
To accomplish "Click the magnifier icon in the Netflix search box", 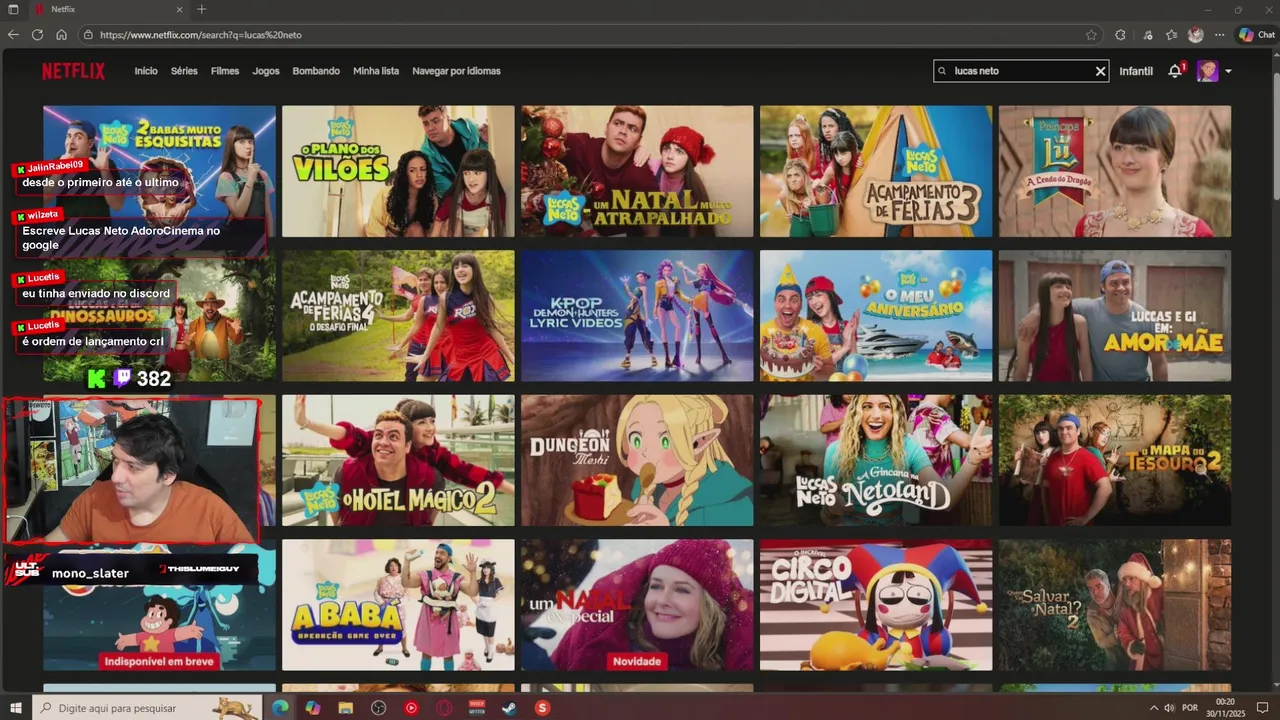I will coord(943,71).
